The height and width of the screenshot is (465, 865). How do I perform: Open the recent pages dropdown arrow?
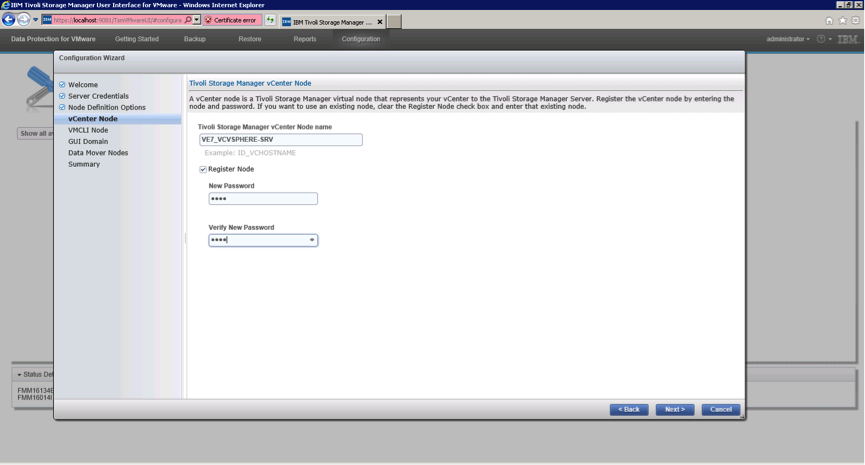tap(35, 20)
